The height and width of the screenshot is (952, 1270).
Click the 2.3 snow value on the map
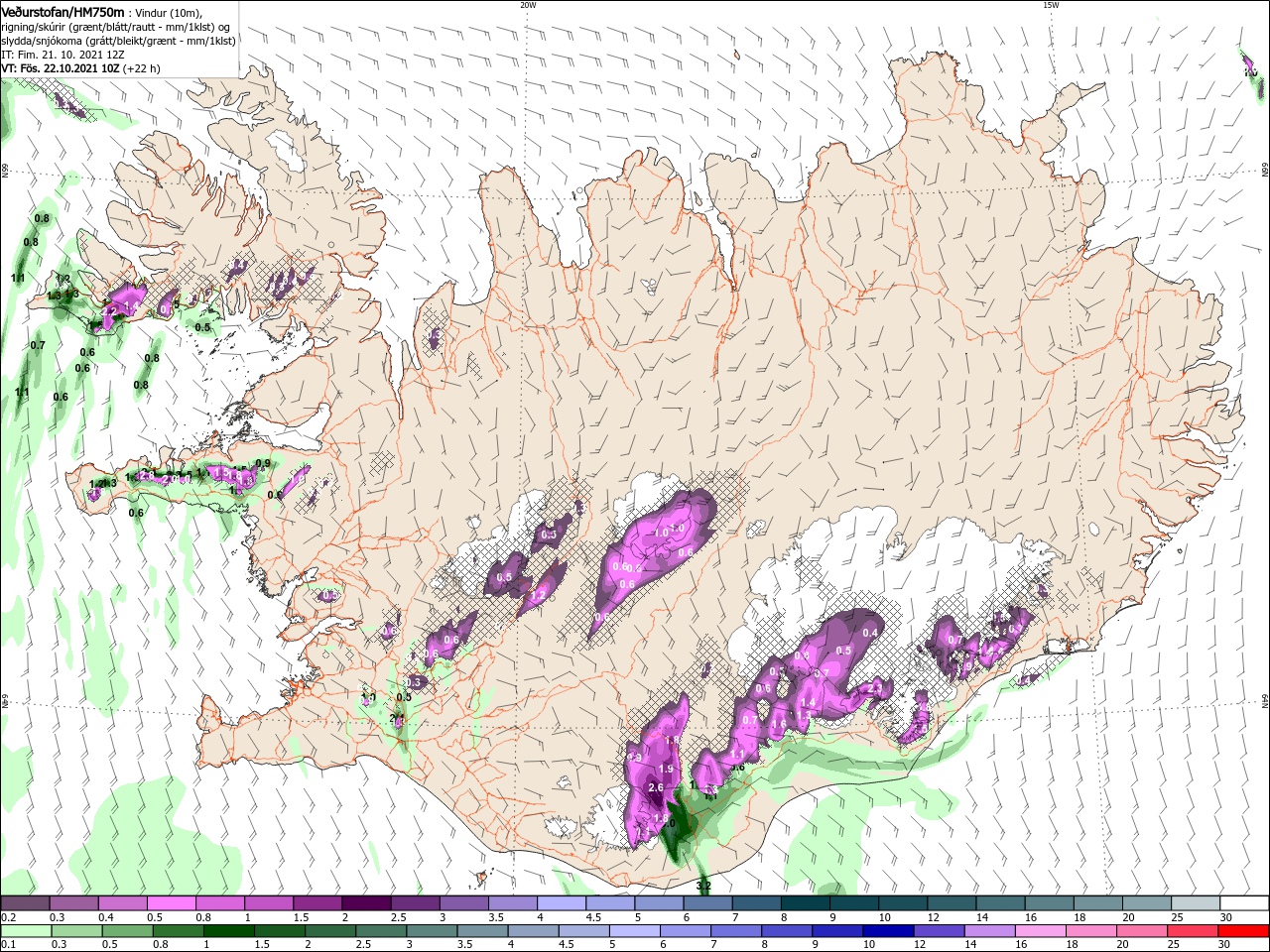coord(876,687)
